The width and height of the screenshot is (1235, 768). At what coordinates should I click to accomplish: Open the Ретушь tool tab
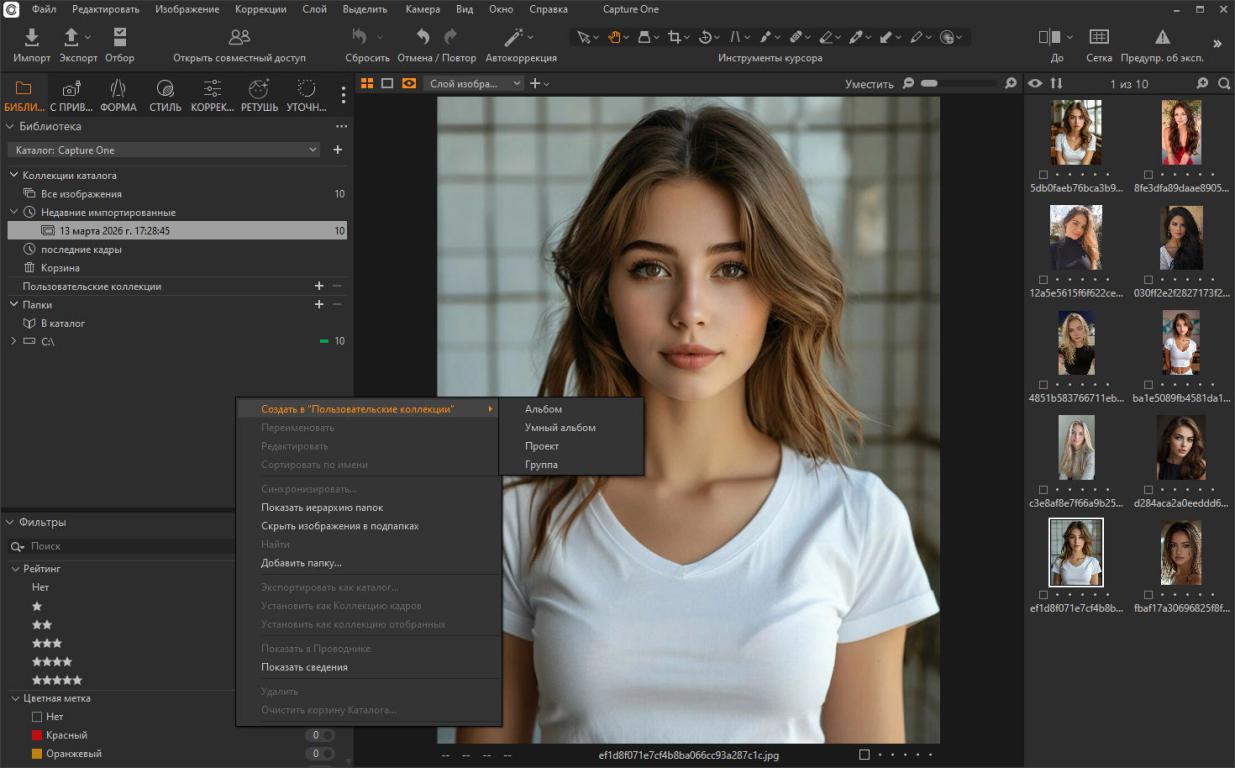click(259, 90)
